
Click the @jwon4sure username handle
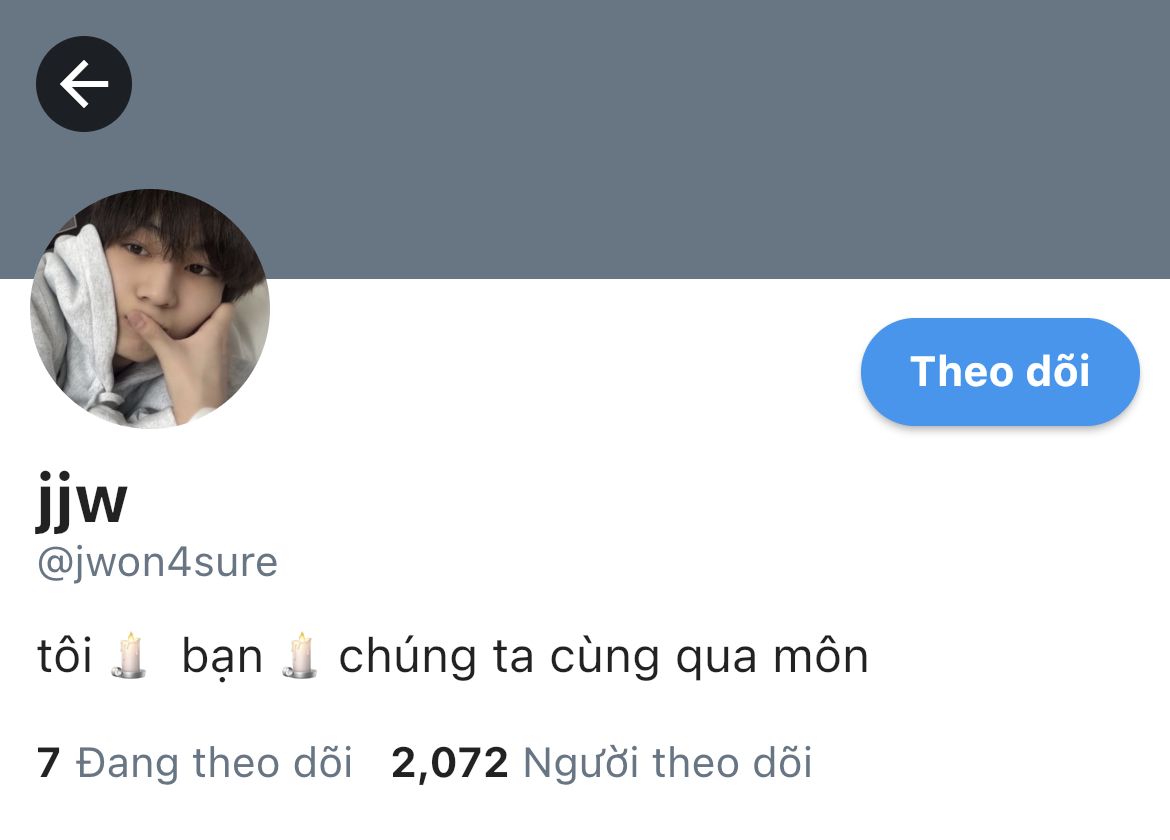(157, 562)
